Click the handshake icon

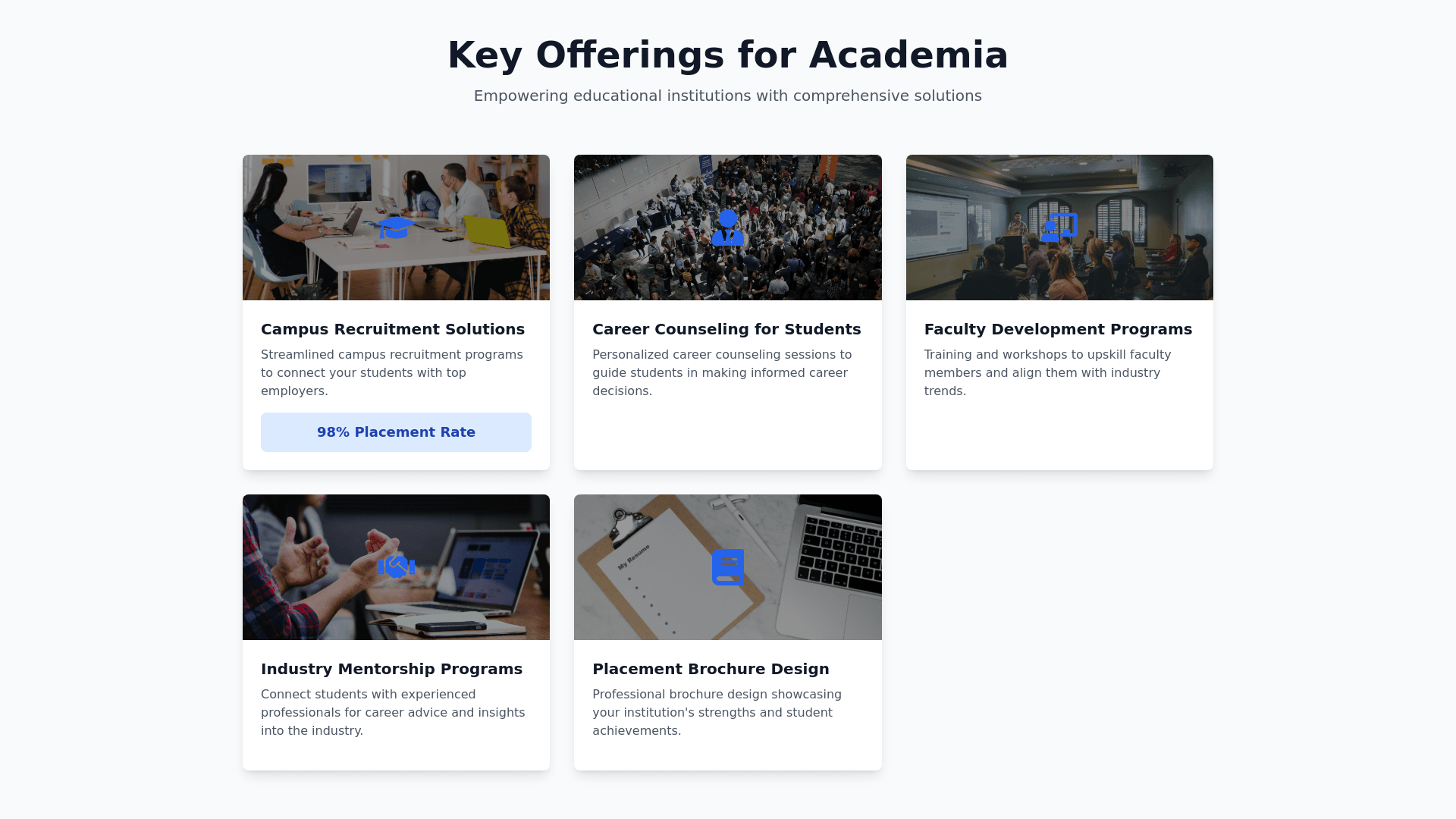tap(396, 566)
